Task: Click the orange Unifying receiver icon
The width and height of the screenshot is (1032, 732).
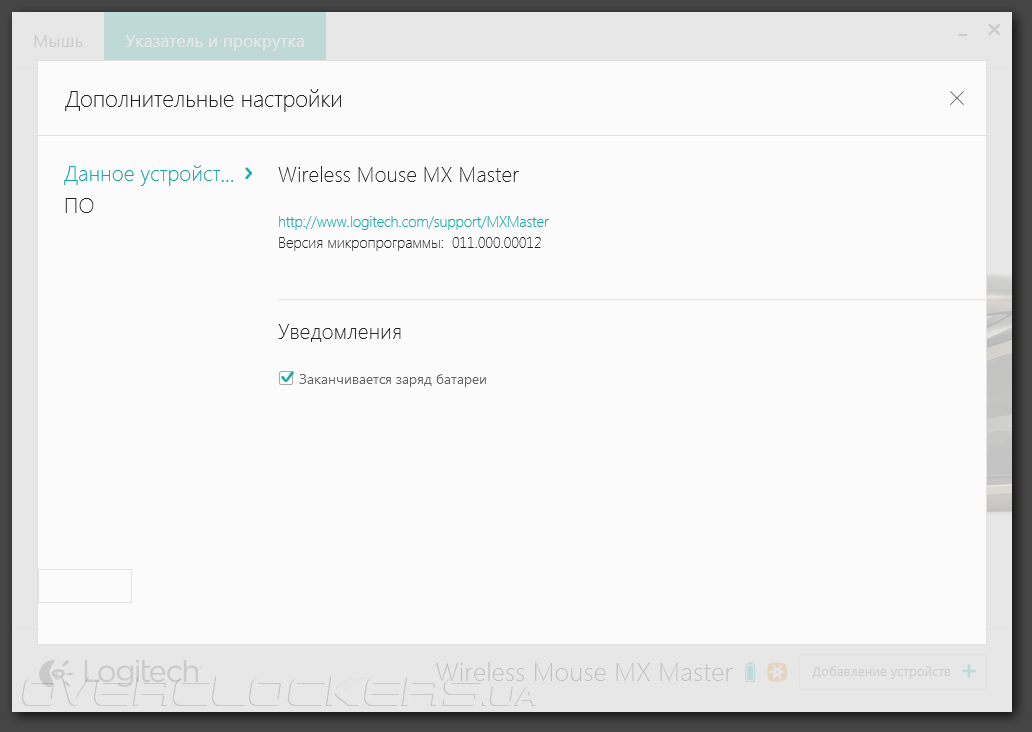Action: (777, 672)
